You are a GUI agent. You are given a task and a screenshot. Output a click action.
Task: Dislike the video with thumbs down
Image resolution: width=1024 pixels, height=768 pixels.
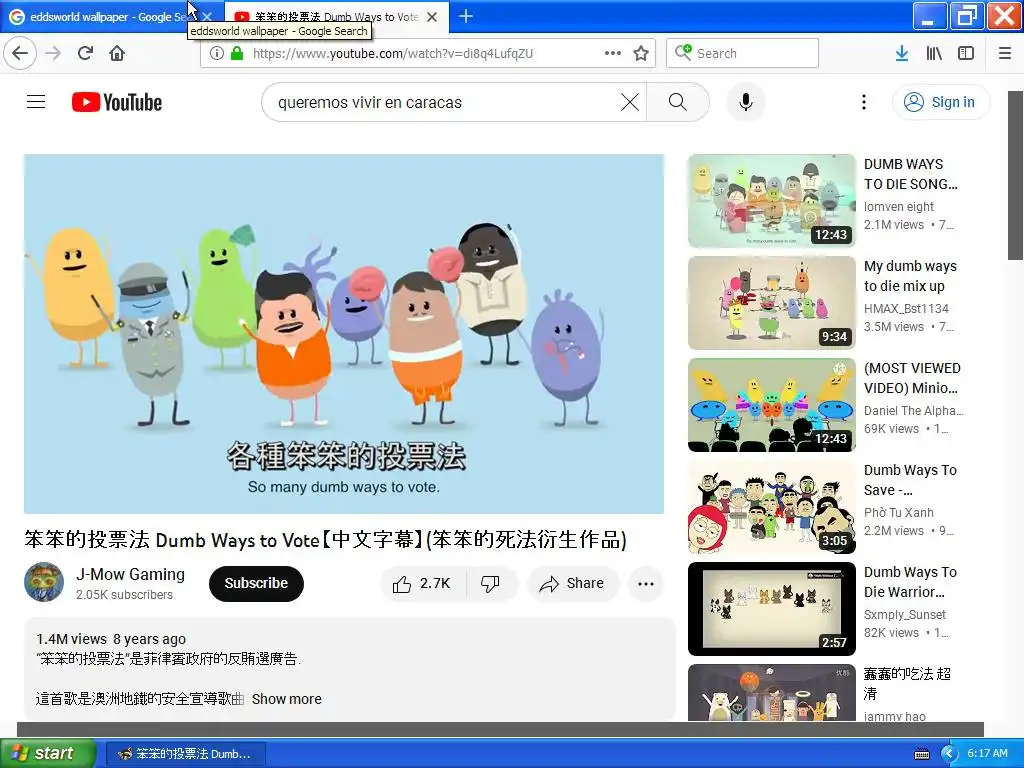[x=491, y=583]
